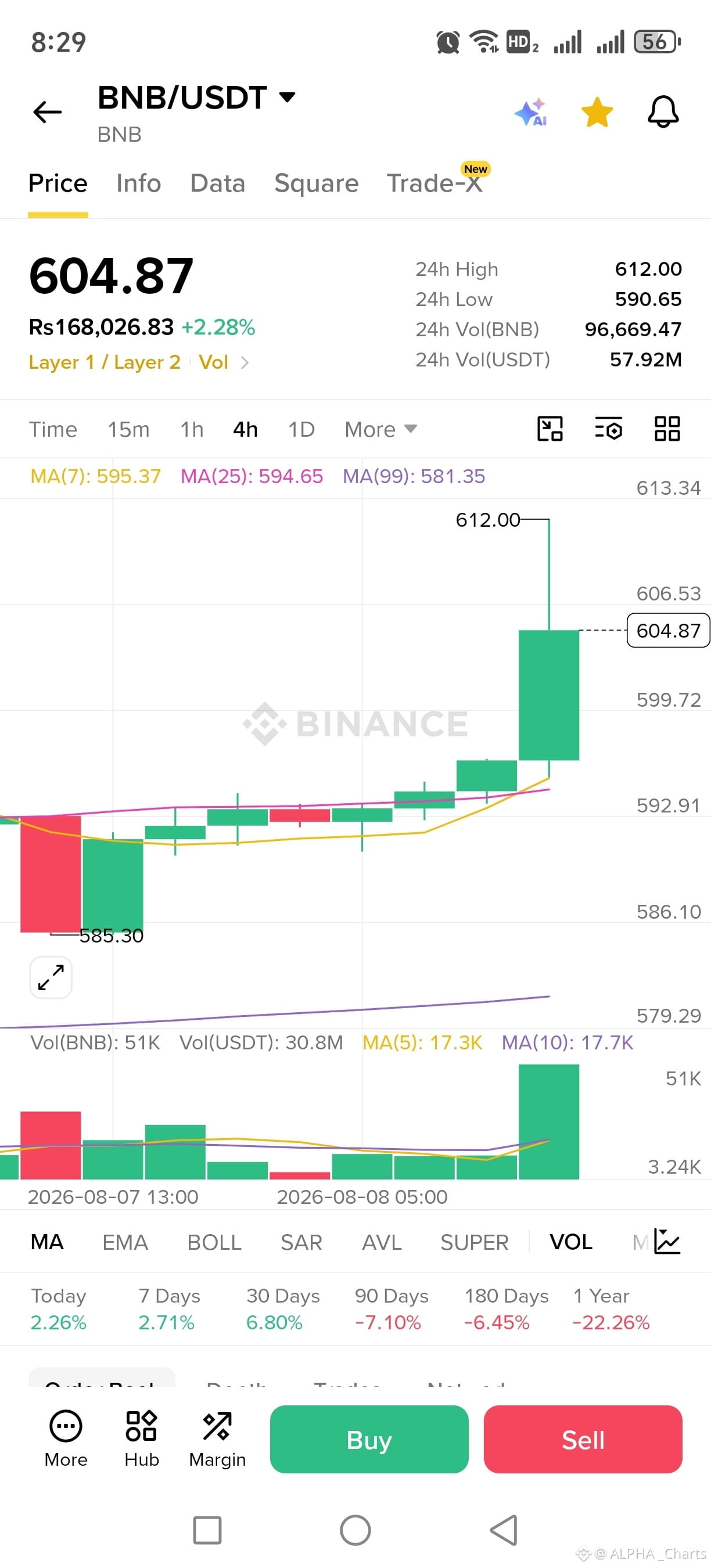Tap the tallest green volume bar

(x=548, y=1121)
